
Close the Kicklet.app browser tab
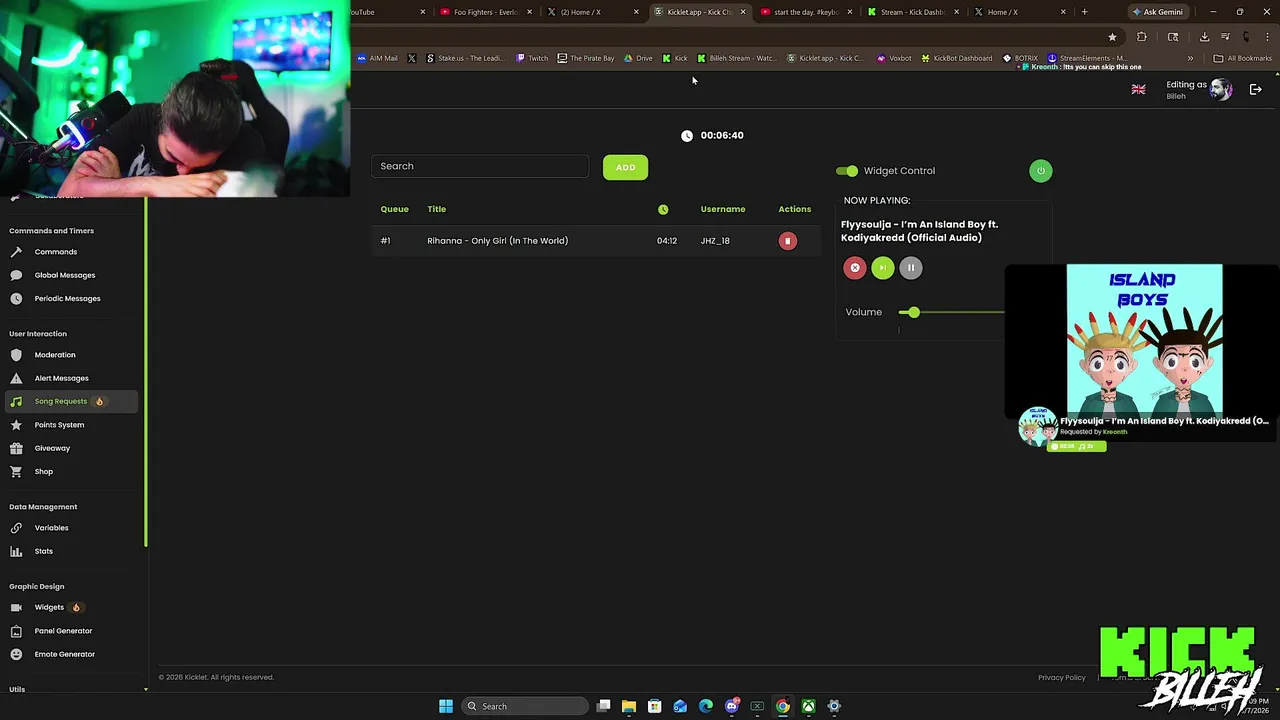pyautogui.click(x=743, y=12)
